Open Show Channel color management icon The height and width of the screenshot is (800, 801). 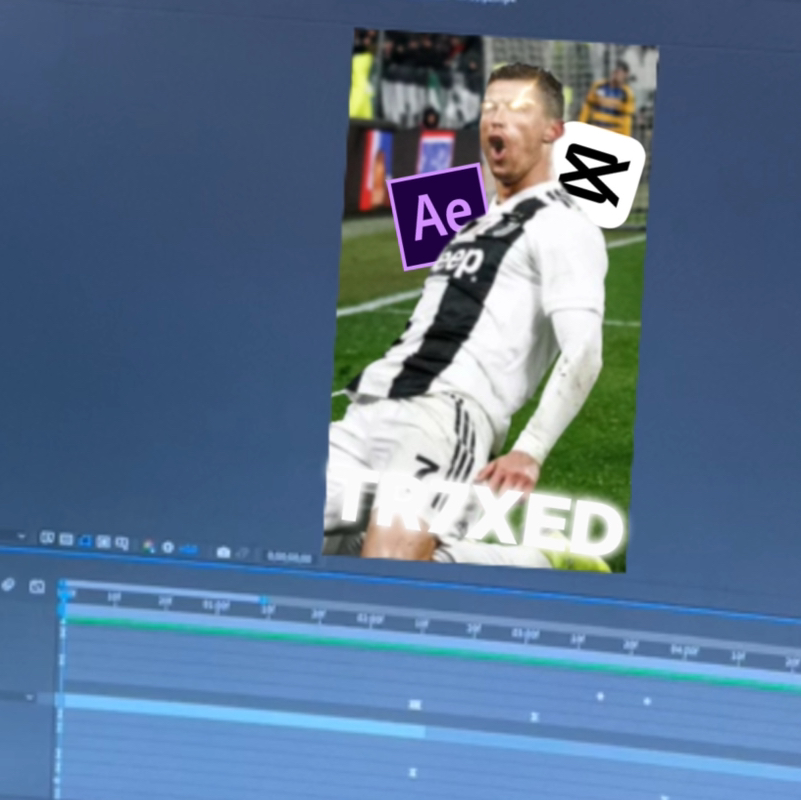(x=149, y=546)
